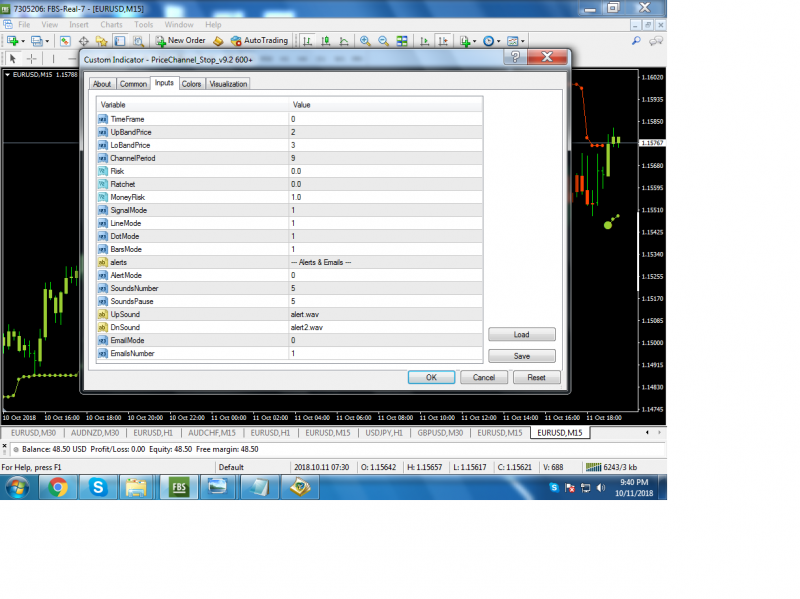Open the File menu

pos(24,24)
